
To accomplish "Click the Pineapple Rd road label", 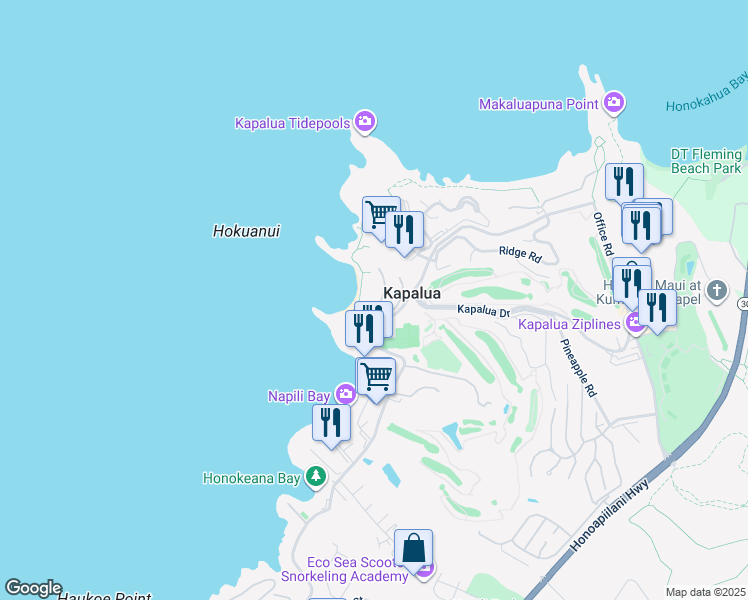I will click(578, 368).
